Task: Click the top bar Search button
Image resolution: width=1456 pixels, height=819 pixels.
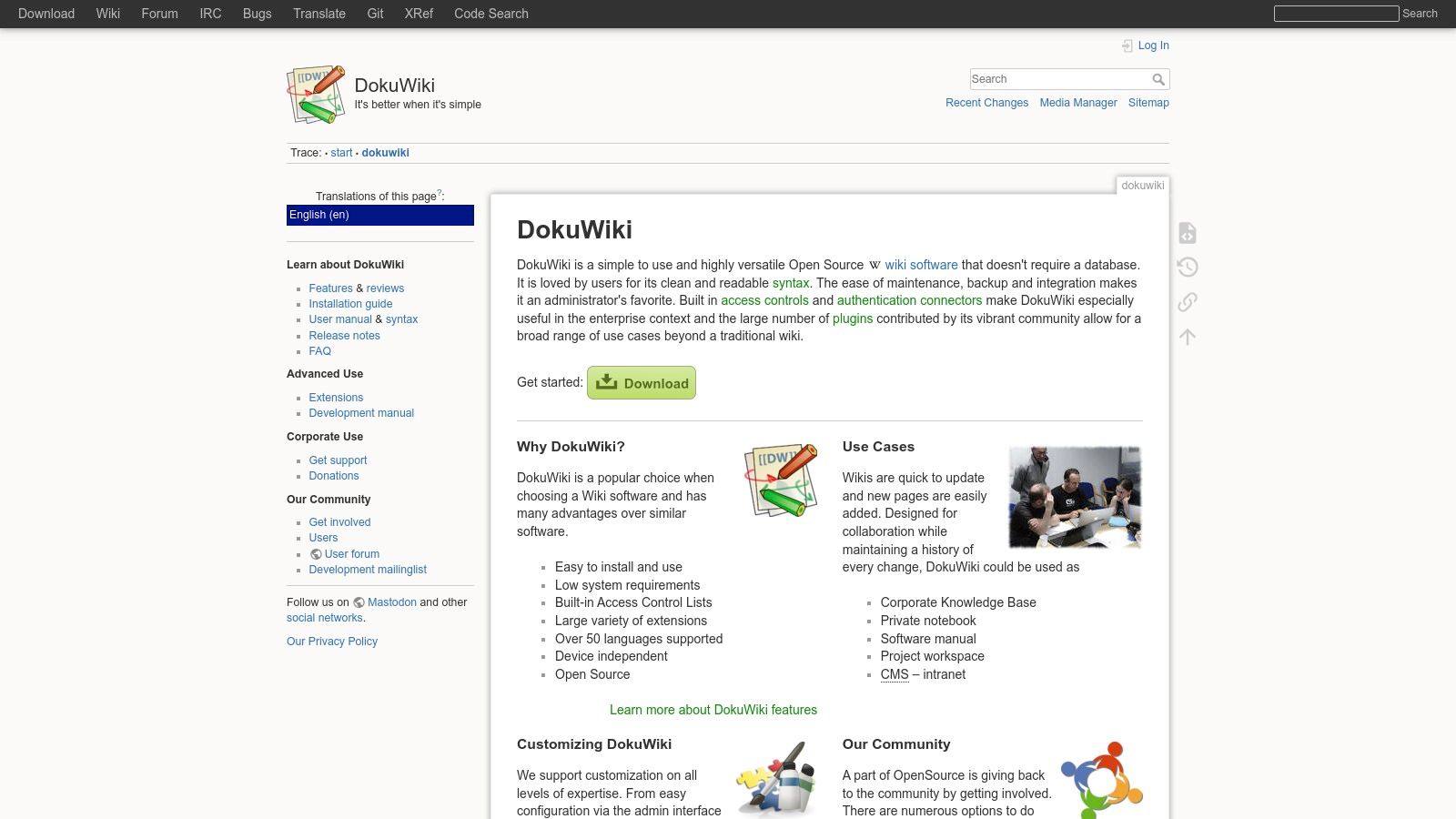Action: pyautogui.click(x=1420, y=14)
